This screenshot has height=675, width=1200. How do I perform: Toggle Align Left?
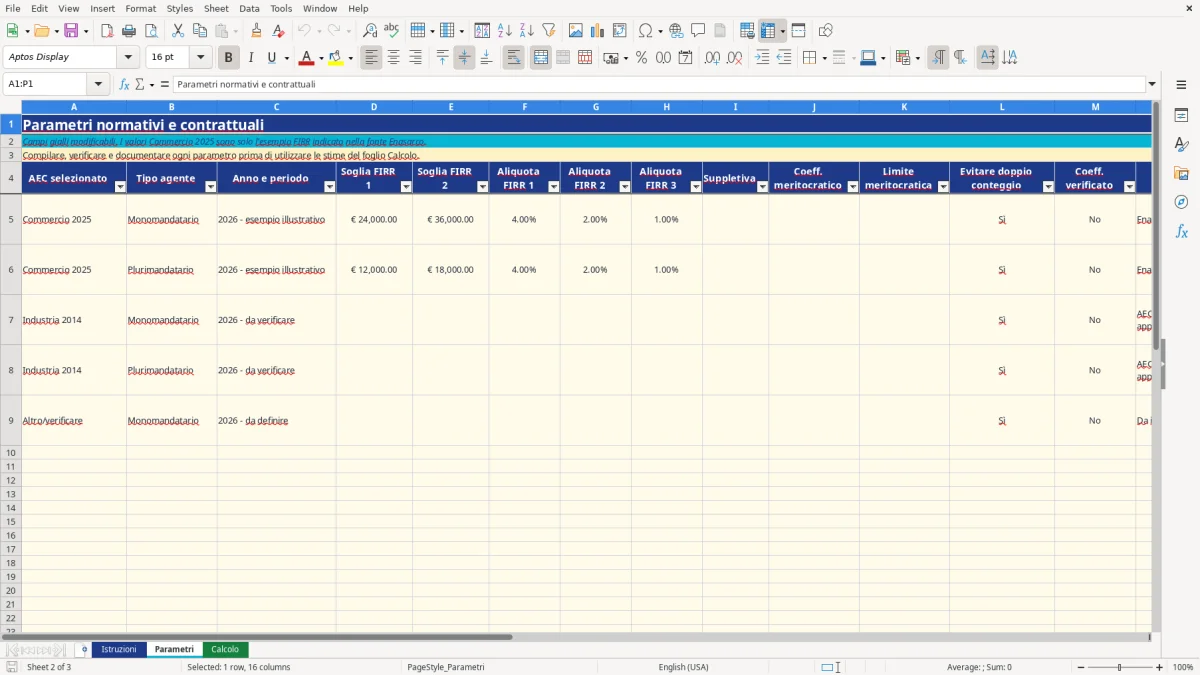(x=371, y=58)
